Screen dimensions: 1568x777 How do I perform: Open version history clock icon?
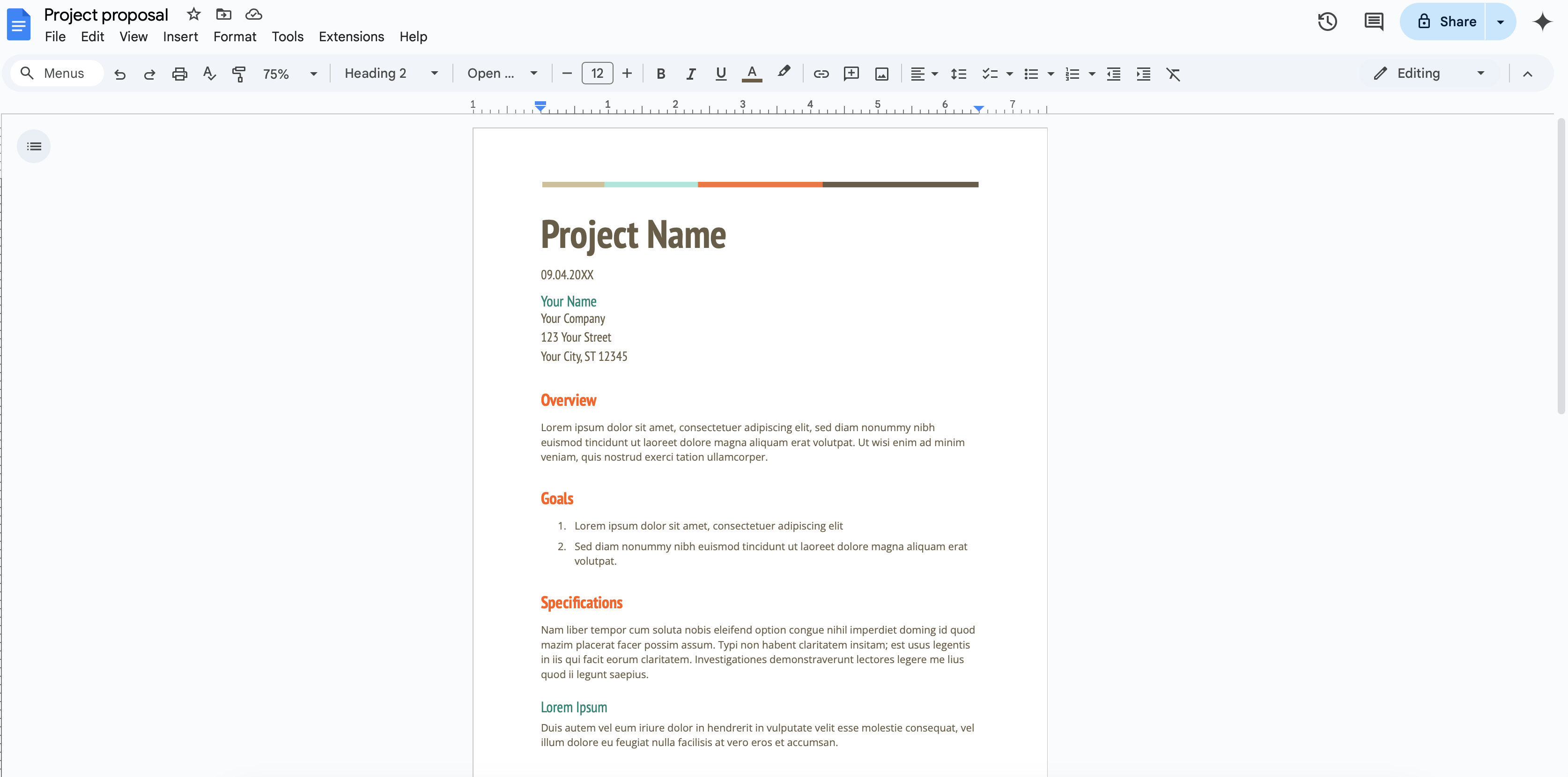click(x=1327, y=22)
